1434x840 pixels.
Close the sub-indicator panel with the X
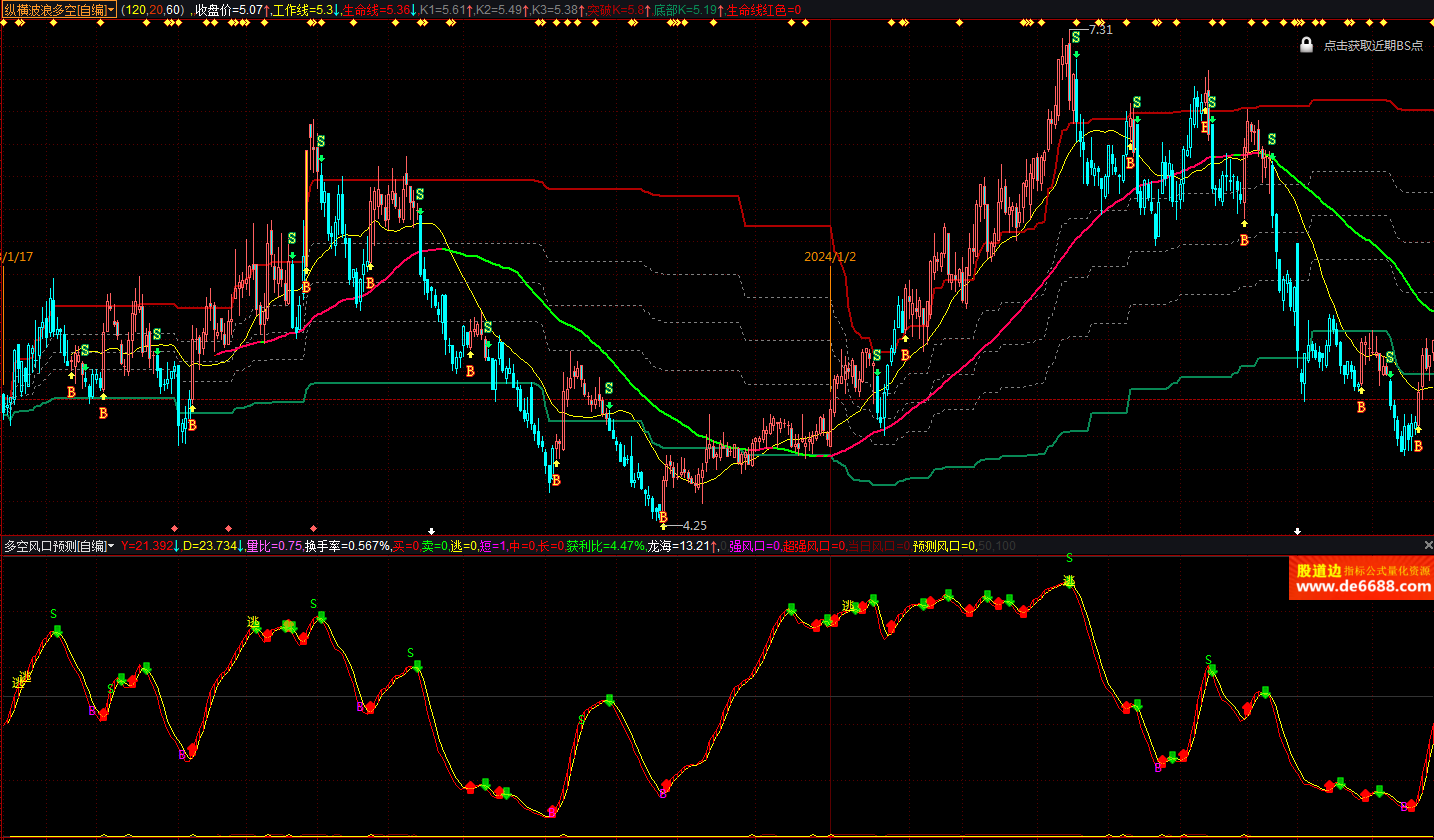click(1428, 545)
